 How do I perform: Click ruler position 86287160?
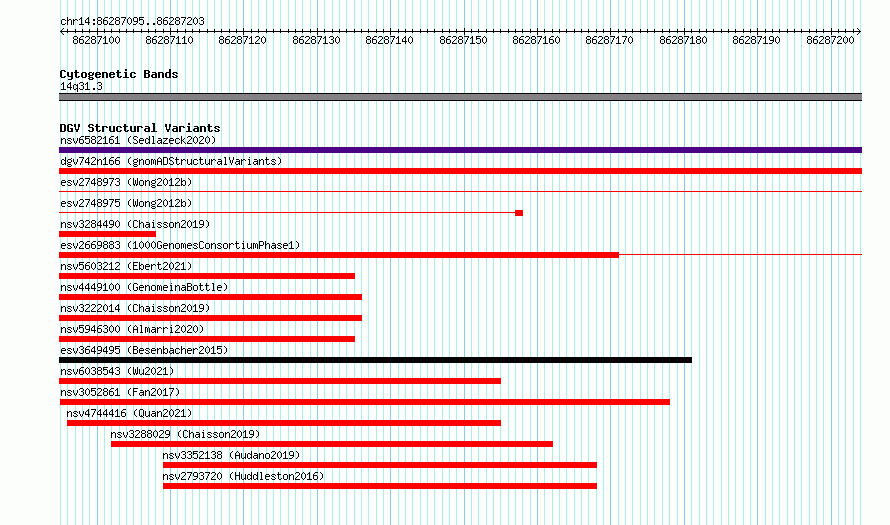click(536, 40)
